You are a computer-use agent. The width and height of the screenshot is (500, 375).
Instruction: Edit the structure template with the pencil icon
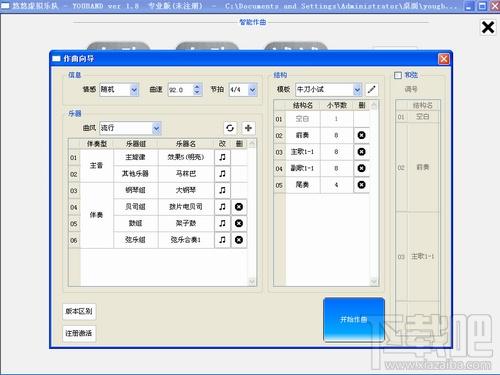click(x=371, y=89)
